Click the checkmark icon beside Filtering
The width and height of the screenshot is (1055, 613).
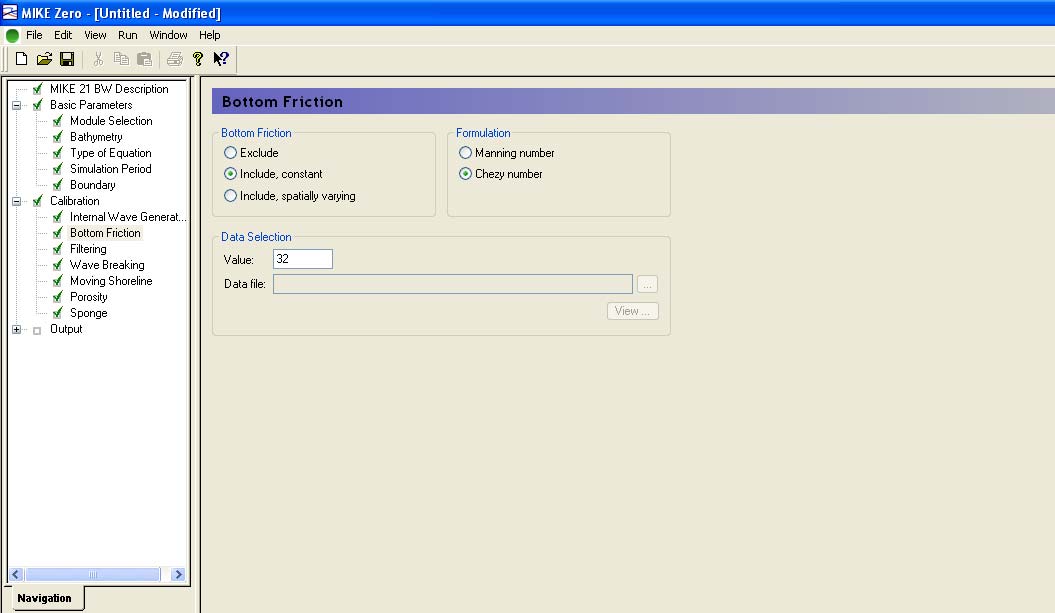coord(58,249)
